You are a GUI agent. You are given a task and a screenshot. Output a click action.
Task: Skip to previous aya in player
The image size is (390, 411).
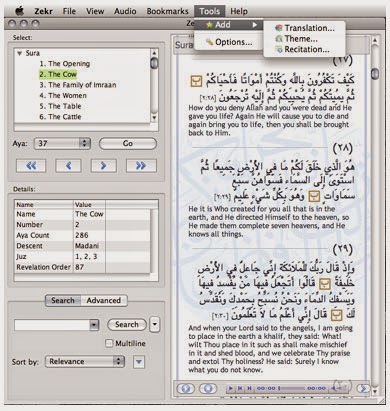point(240,388)
